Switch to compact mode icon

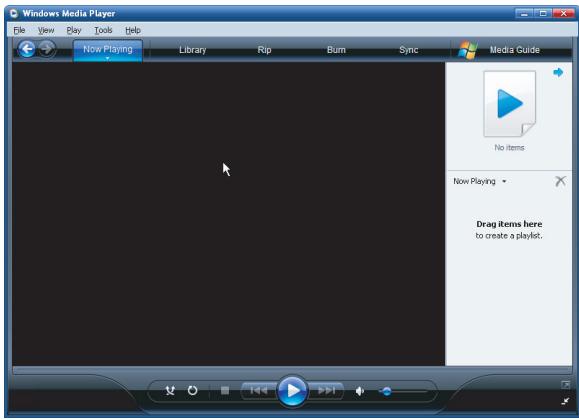coord(565,401)
